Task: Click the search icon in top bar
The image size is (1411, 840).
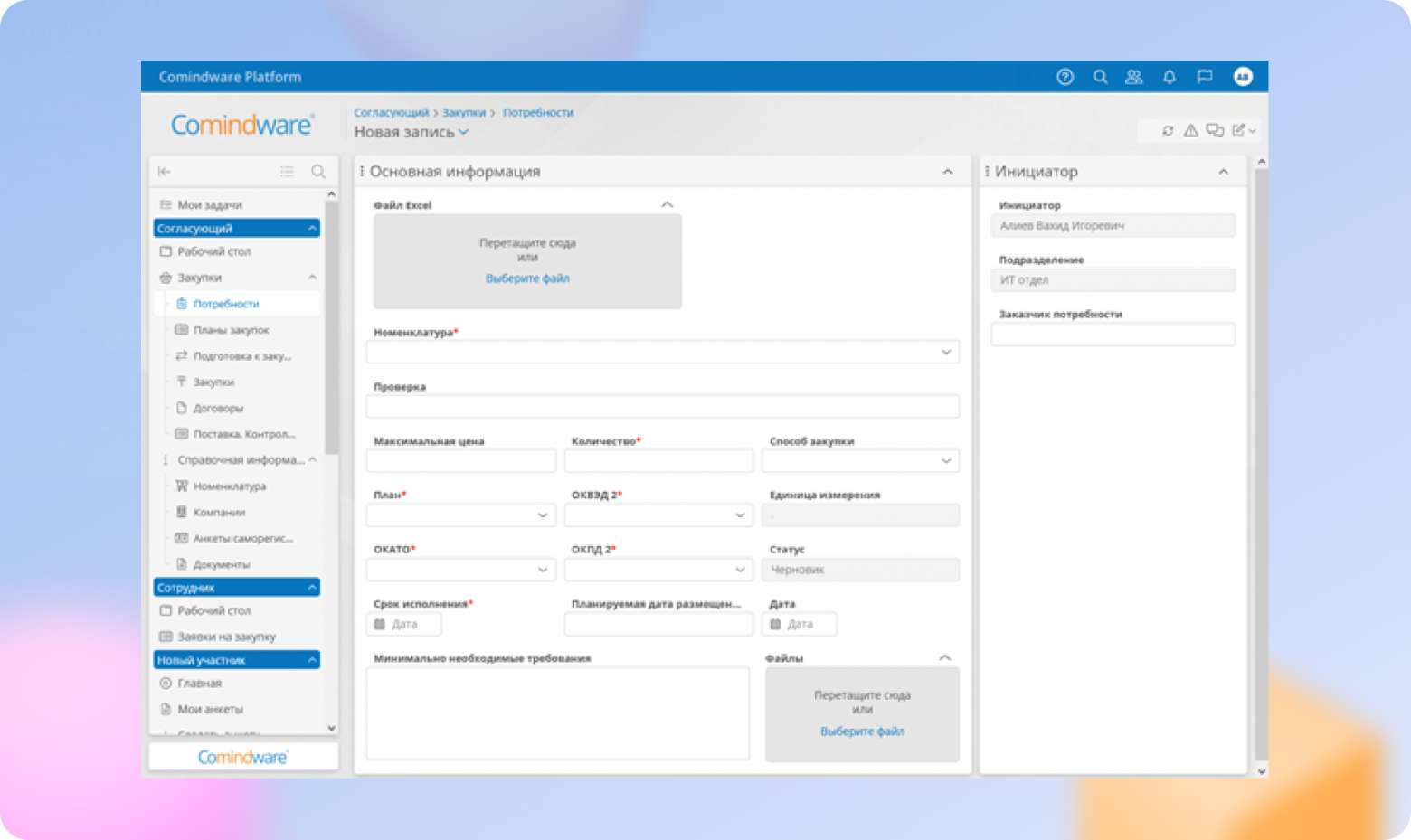Action: 1100,77
